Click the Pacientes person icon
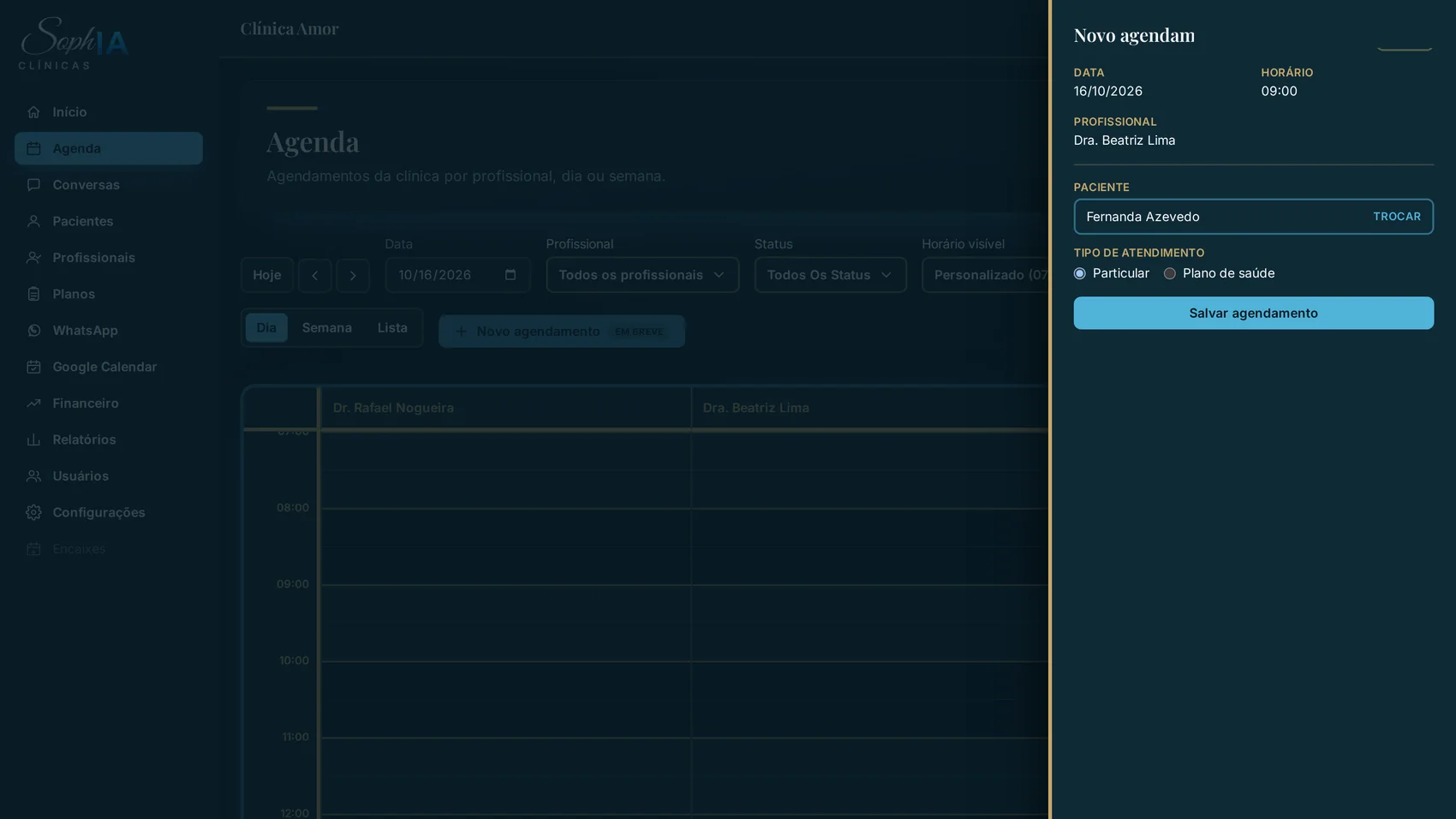 tap(33, 221)
